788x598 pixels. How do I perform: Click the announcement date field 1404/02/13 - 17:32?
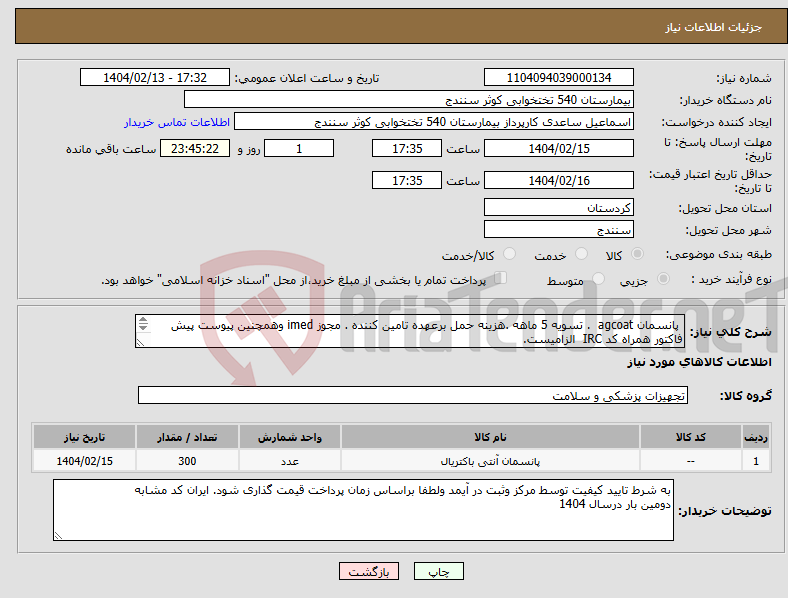(x=155, y=78)
